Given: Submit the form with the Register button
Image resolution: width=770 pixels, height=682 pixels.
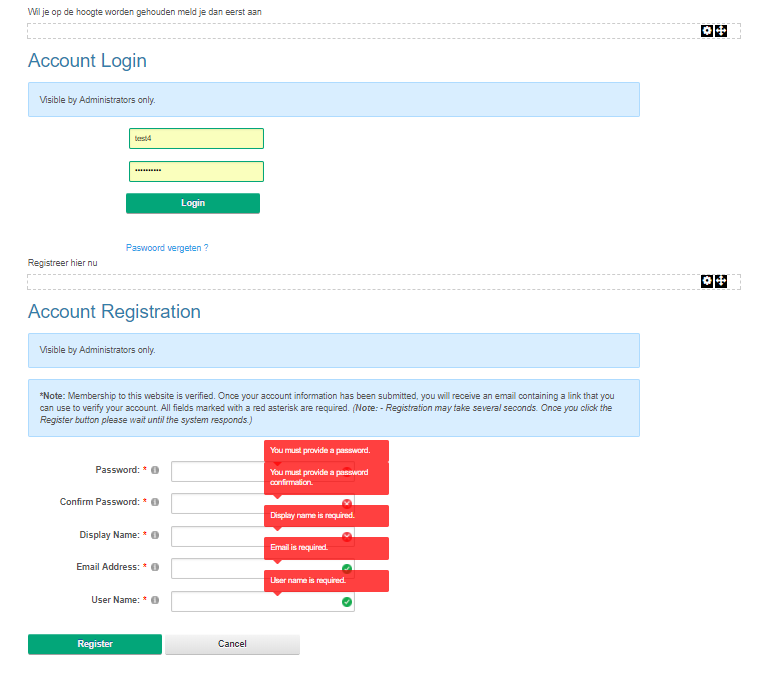Looking at the screenshot, I should tap(95, 644).
